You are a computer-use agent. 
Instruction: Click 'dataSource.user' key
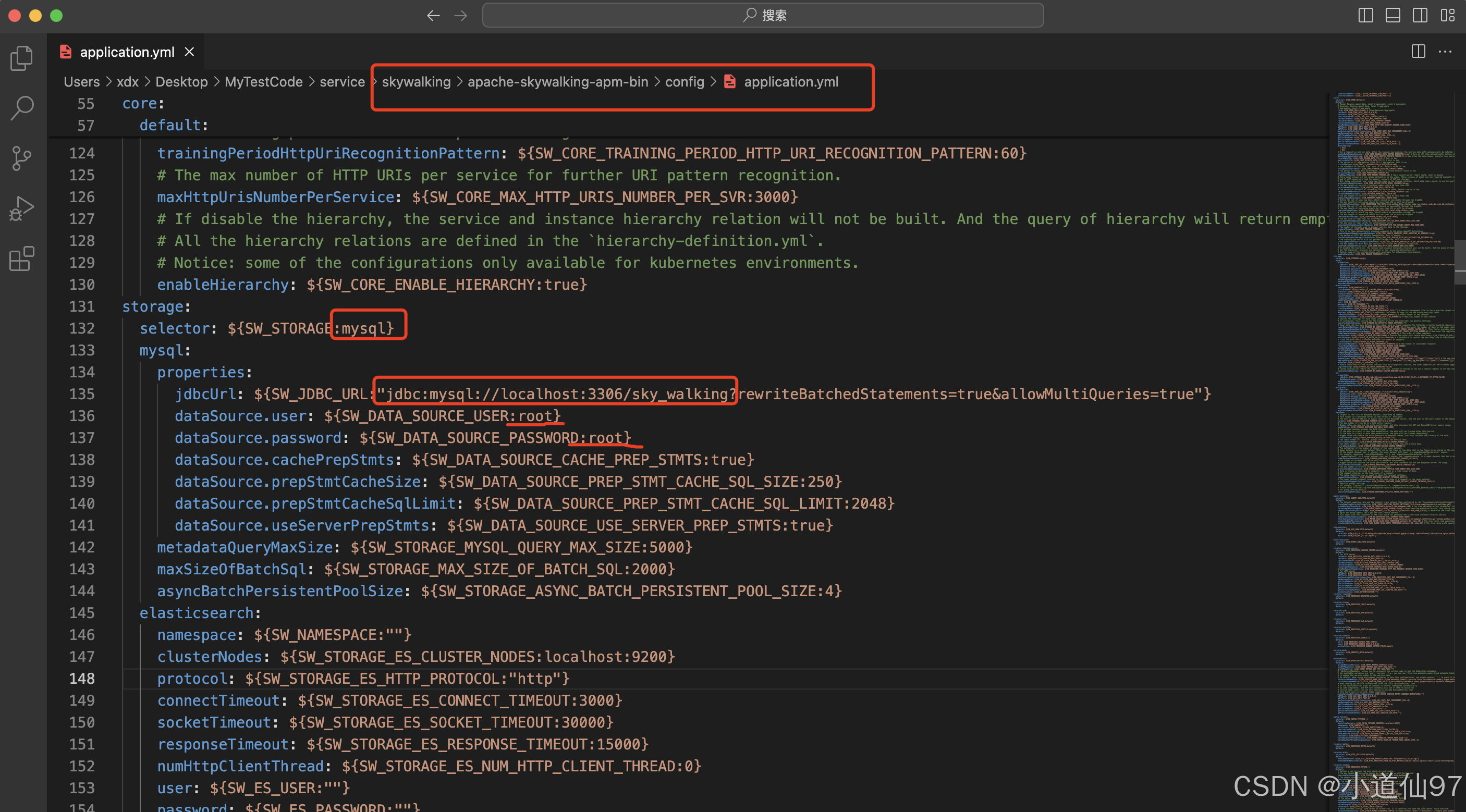coord(240,416)
